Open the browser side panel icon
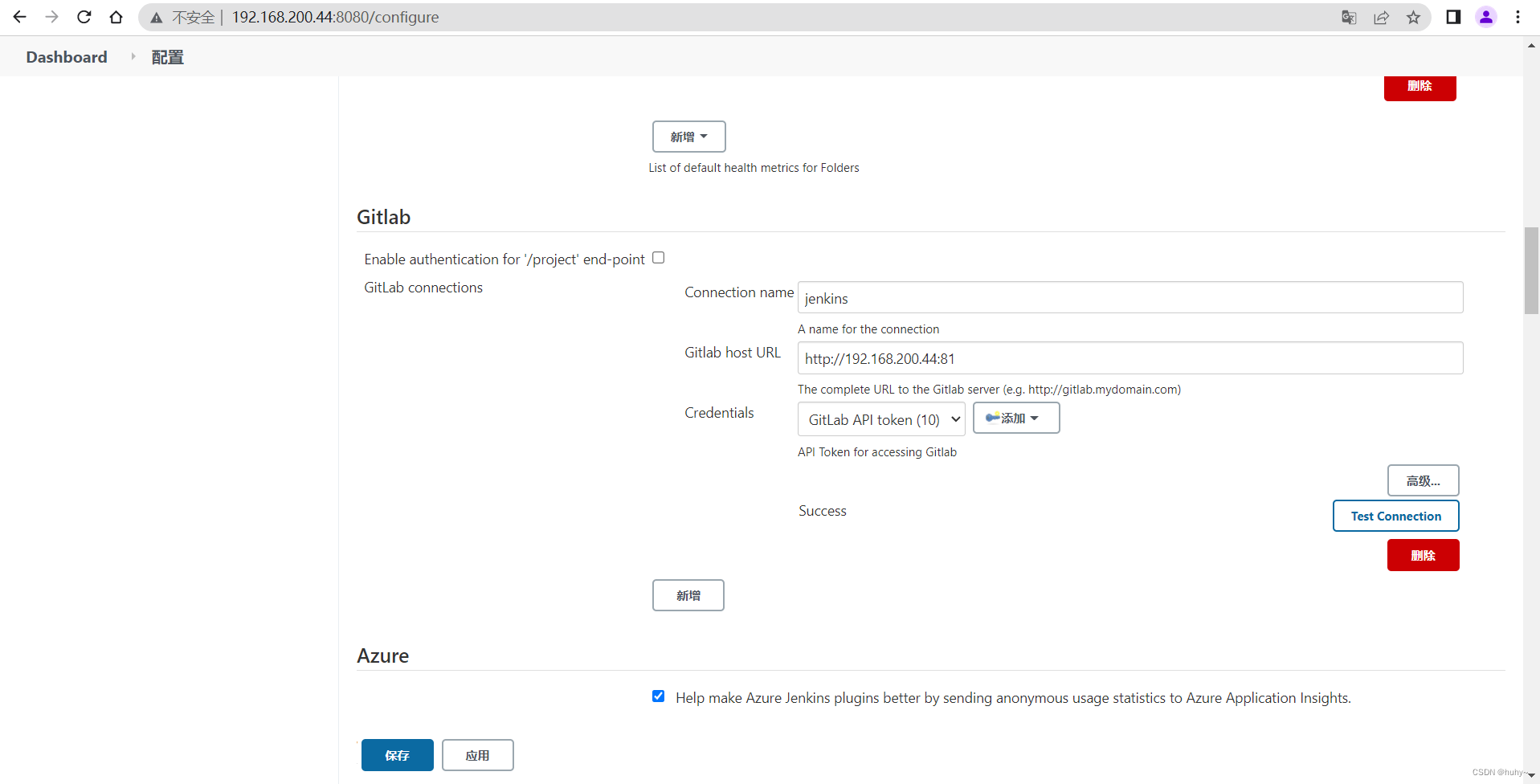The image size is (1540, 784). [x=1454, y=17]
